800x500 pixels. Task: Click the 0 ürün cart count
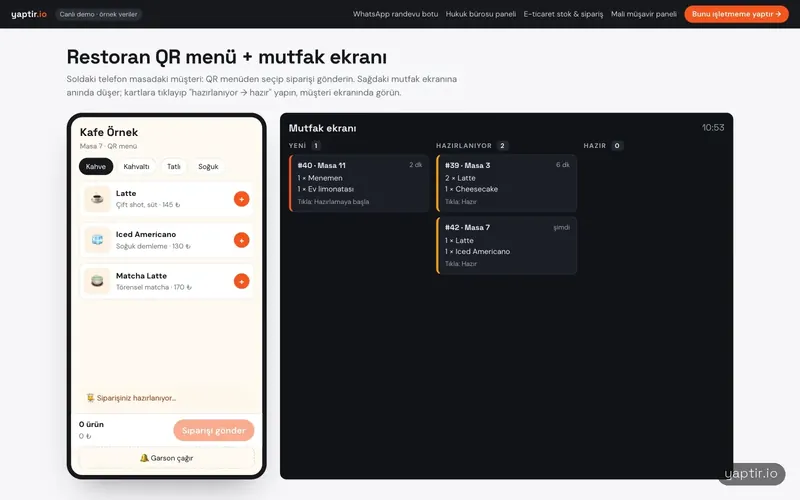tap(91, 424)
